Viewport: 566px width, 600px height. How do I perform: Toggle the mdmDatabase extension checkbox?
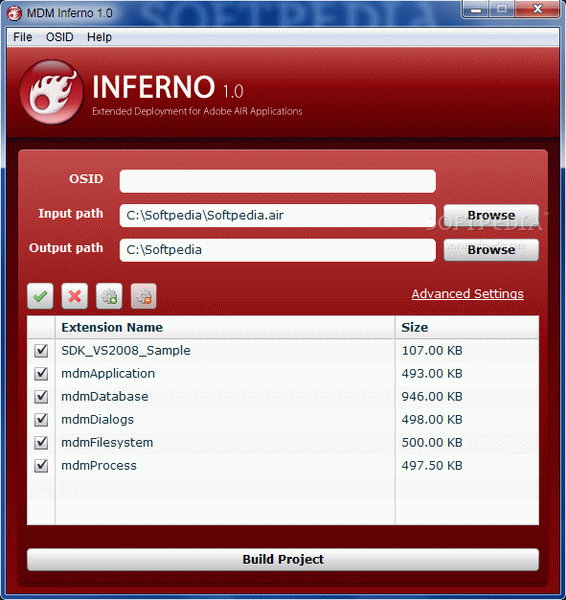(41, 396)
